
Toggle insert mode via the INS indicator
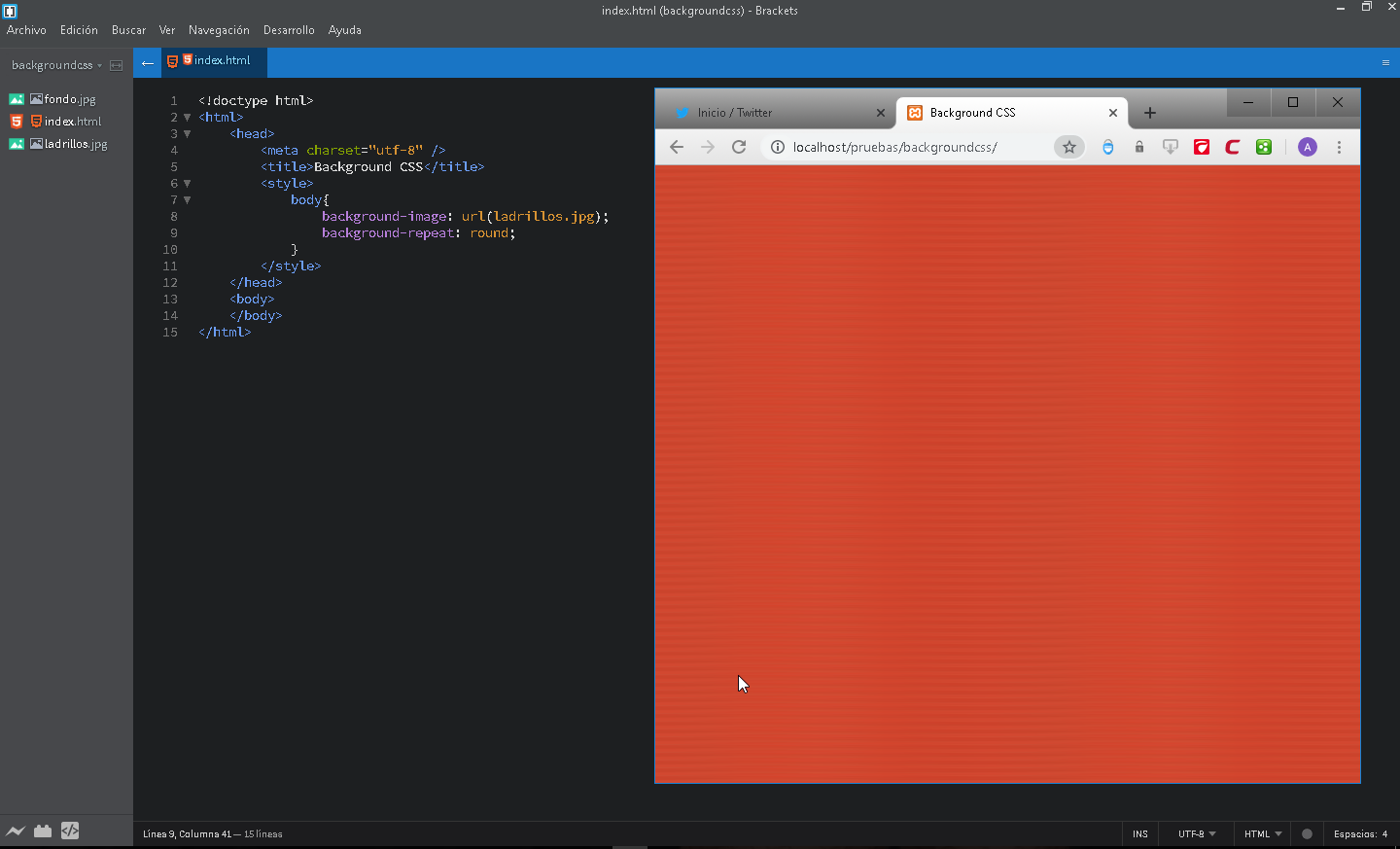[1139, 833]
